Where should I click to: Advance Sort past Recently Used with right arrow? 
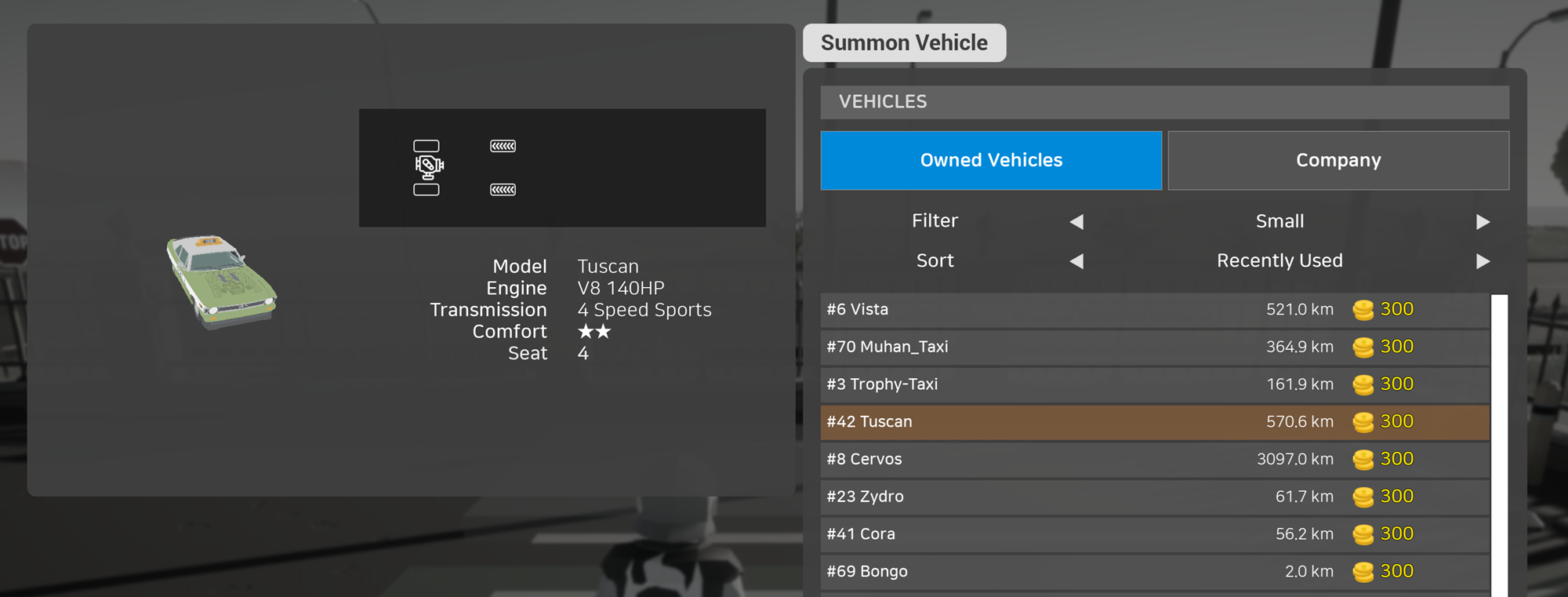1483,261
